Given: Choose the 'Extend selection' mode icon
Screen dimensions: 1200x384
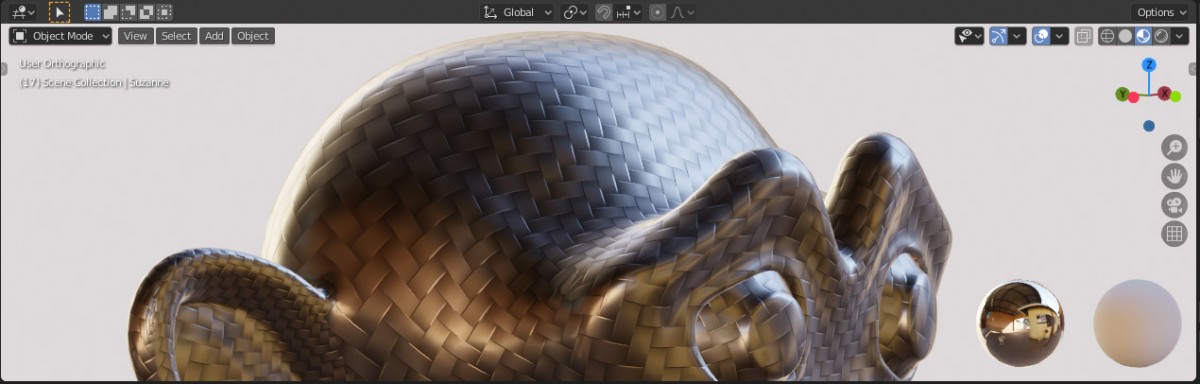Looking at the screenshot, I should (x=110, y=12).
